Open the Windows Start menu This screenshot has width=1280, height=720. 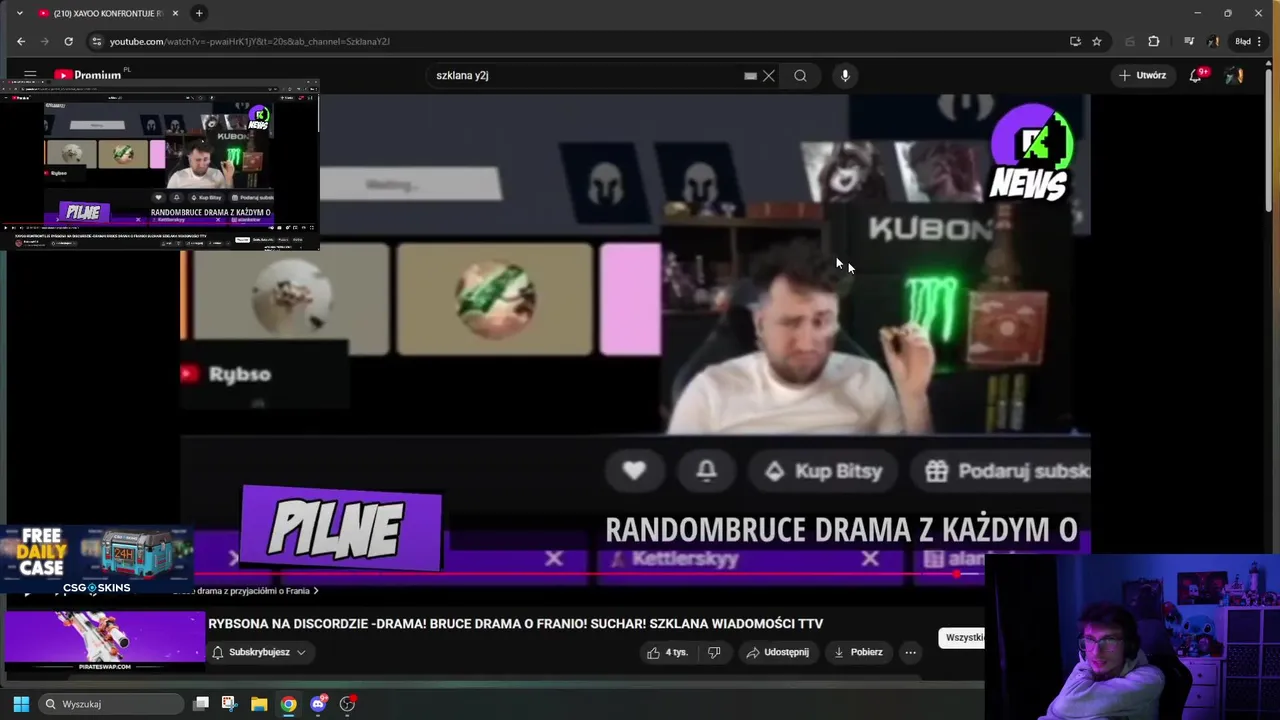click(x=21, y=704)
